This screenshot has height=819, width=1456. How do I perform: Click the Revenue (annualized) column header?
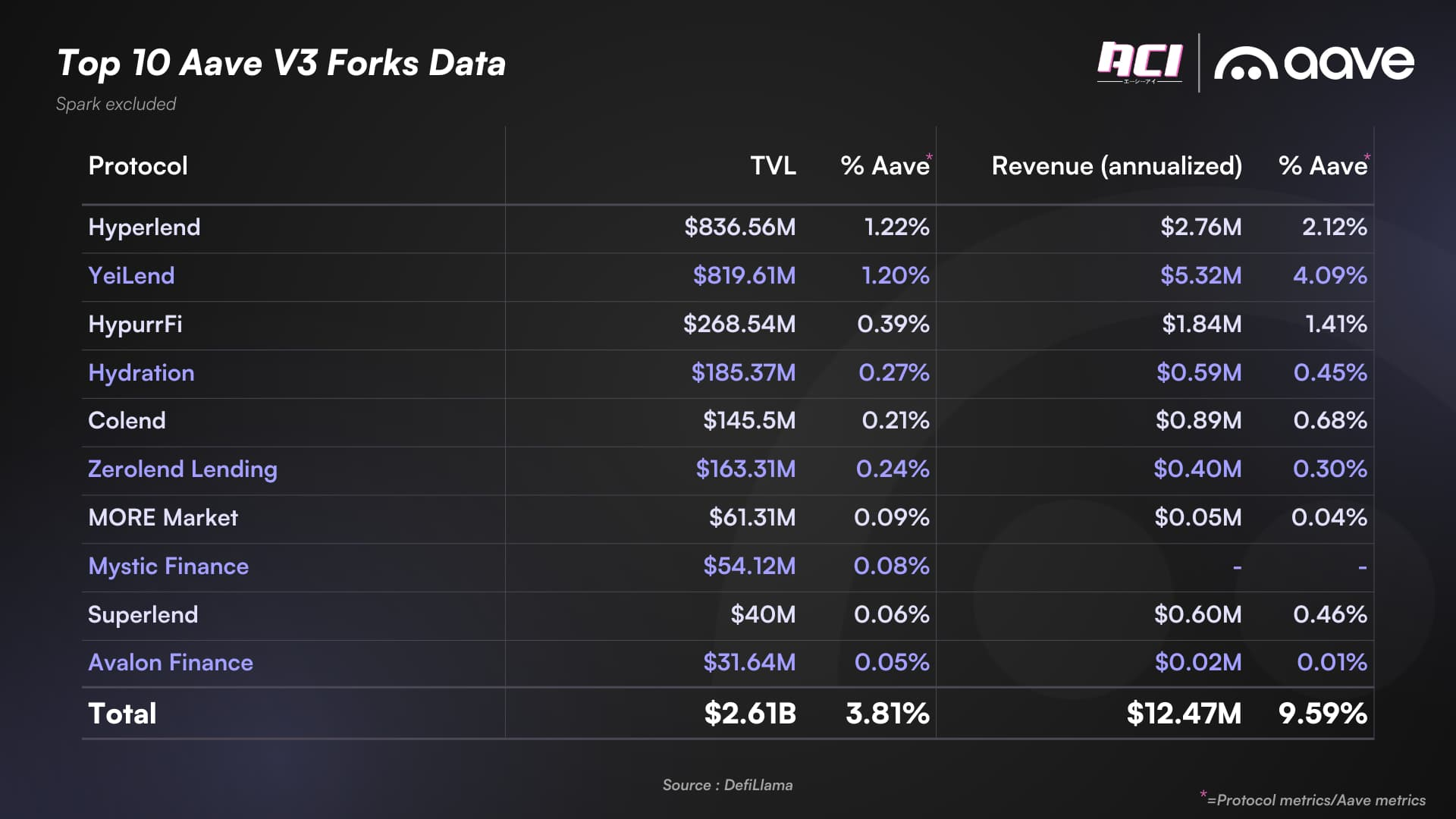[x=1116, y=166]
